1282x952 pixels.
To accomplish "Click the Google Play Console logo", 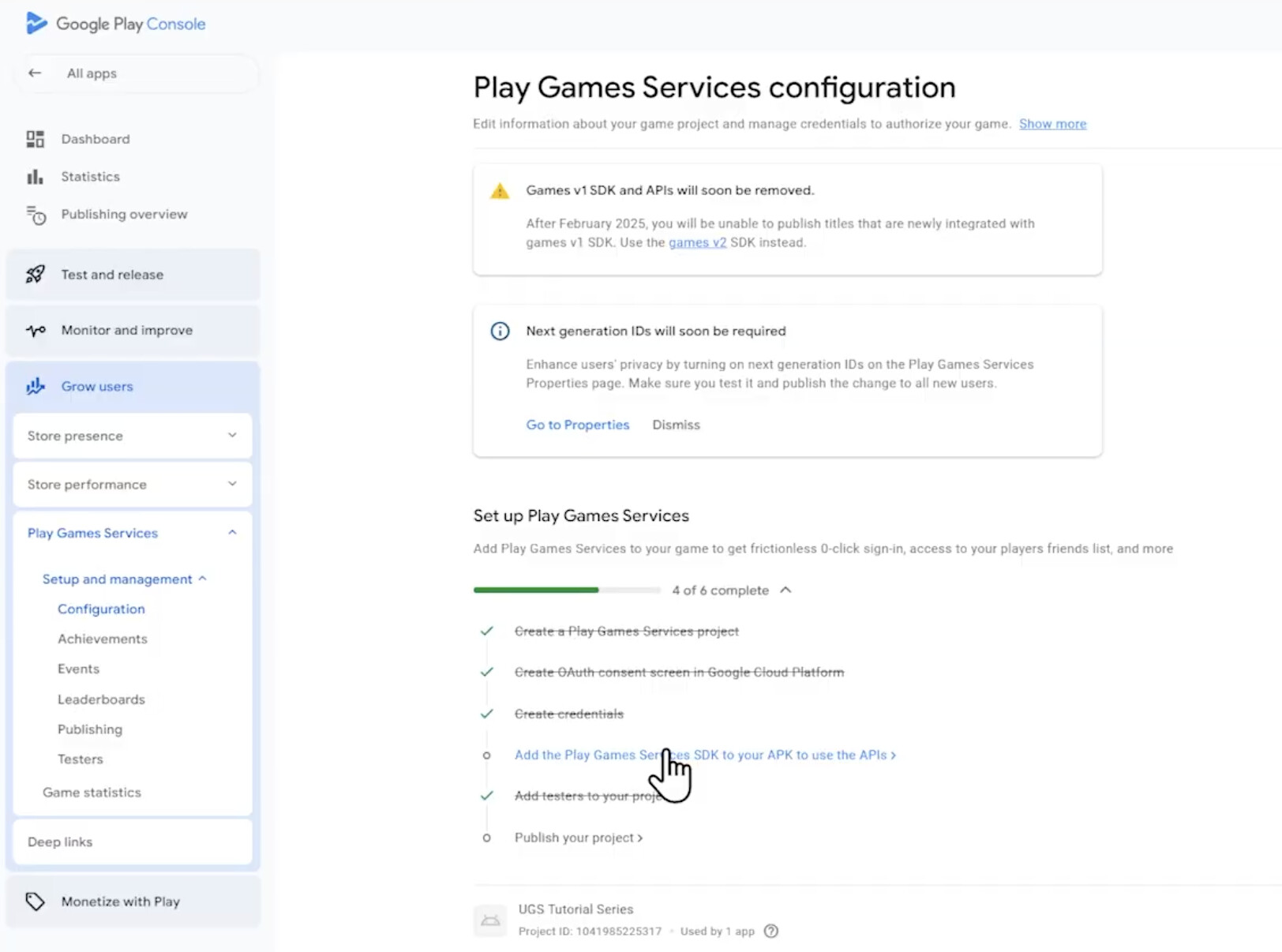I will coord(115,24).
